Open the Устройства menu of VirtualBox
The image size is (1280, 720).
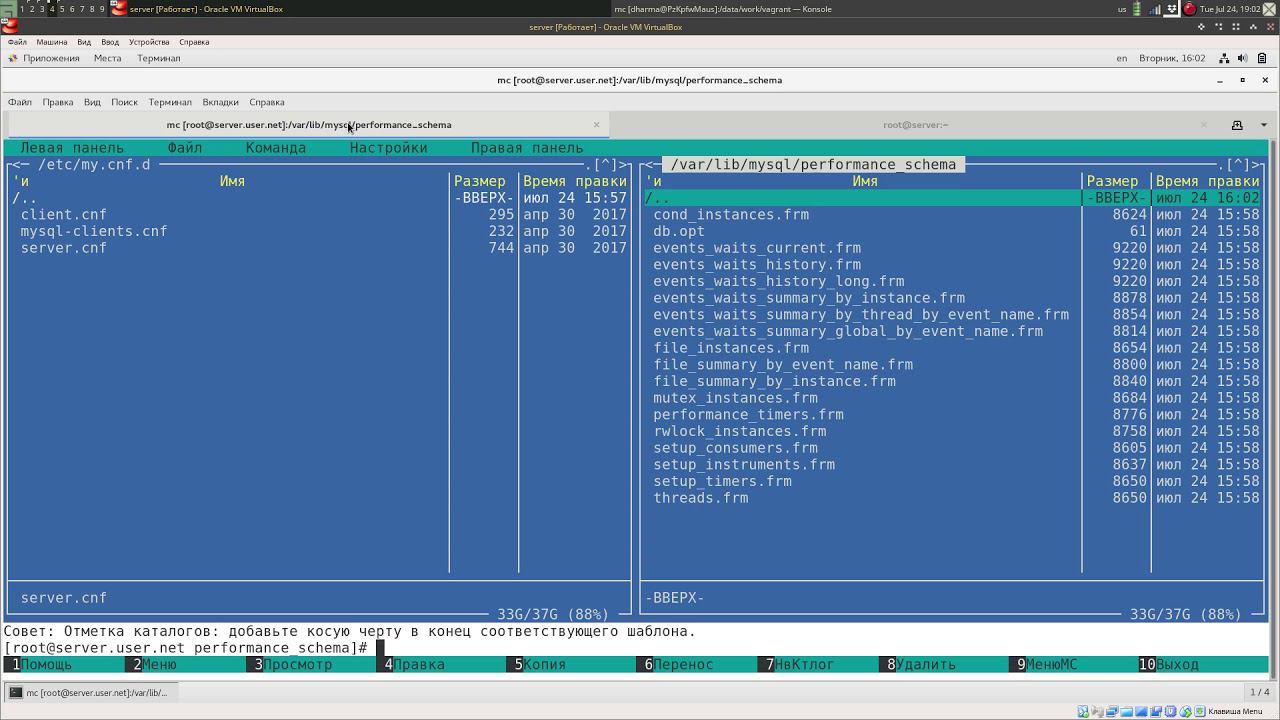(149, 42)
